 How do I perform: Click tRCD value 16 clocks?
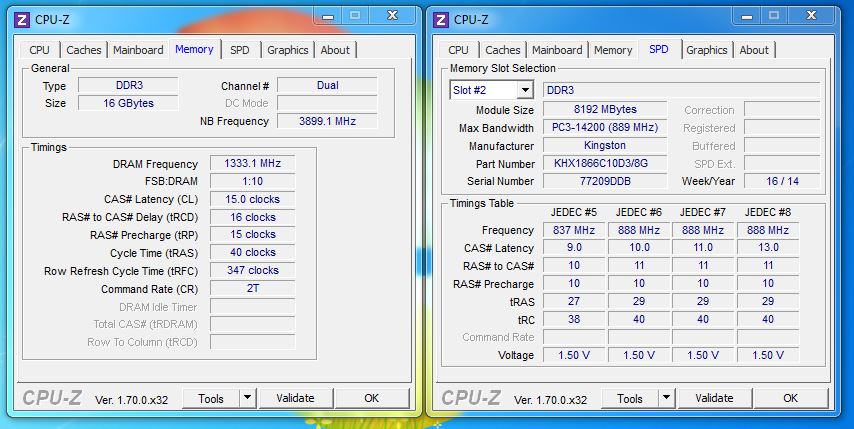pyautogui.click(x=252, y=217)
